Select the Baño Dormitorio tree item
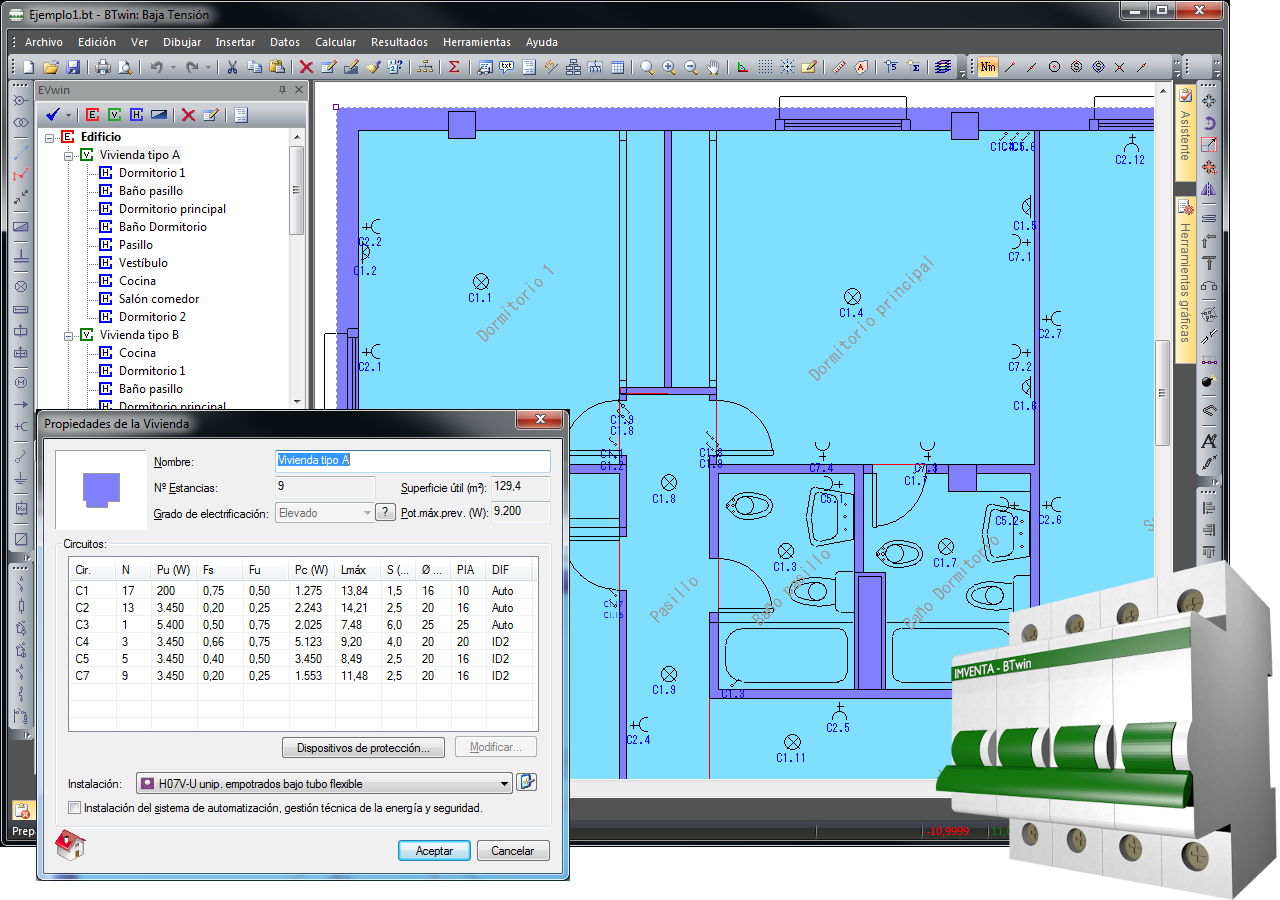This screenshot has width=1280, height=900. (163, 227)
